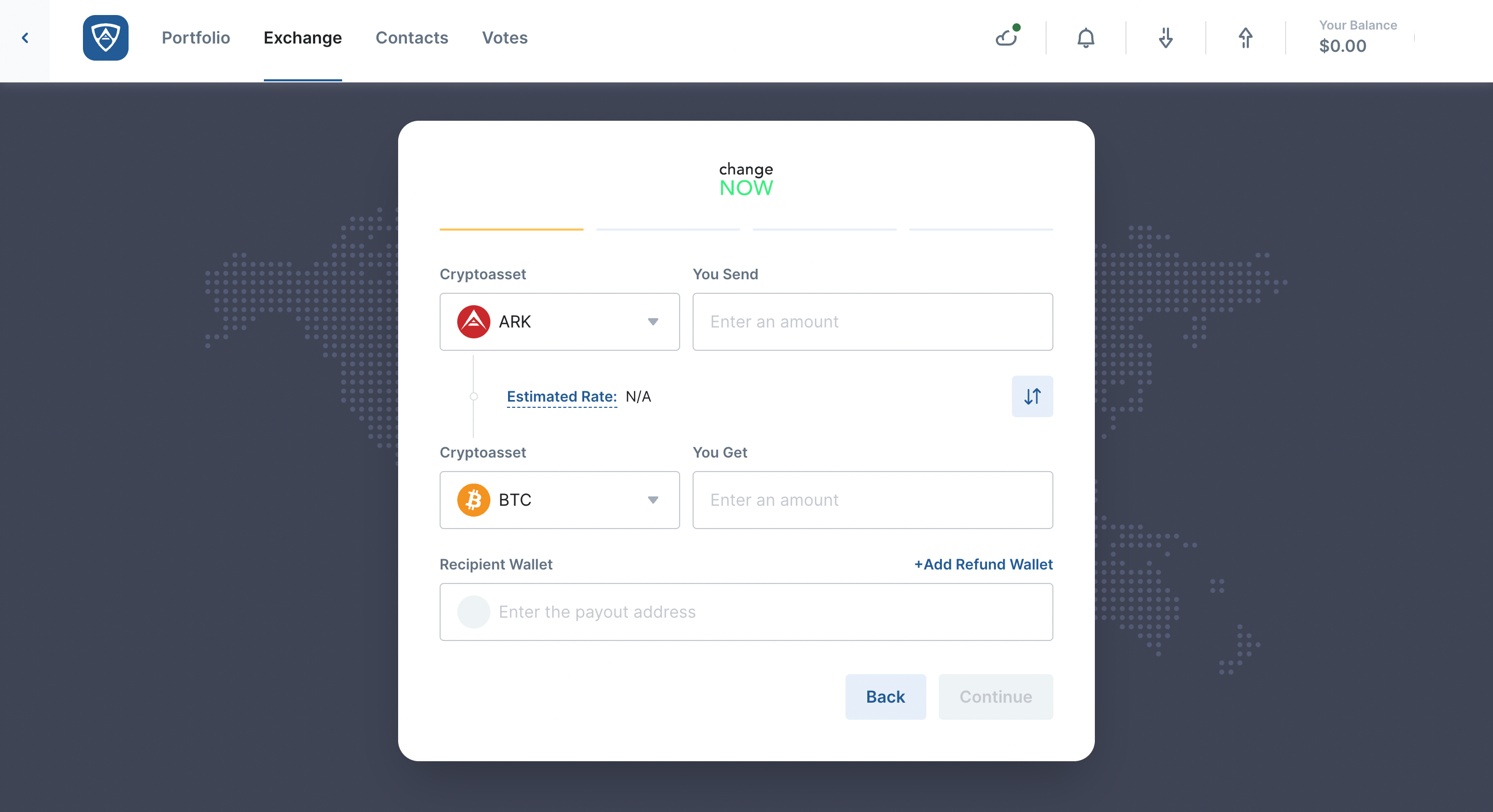Click the Back button
Screen dimensions: 1493x812
pyautogui.click(x=885, y=697)
